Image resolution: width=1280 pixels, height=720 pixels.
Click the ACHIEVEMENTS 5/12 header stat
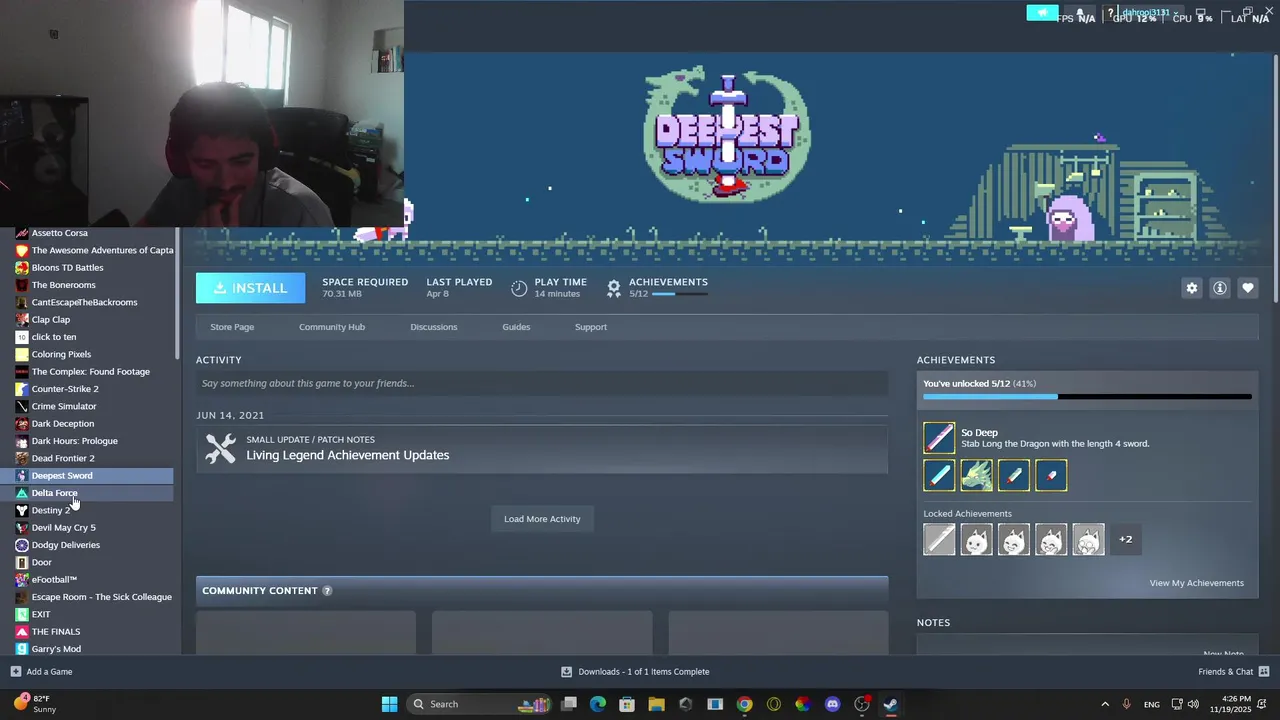(657, 287)
